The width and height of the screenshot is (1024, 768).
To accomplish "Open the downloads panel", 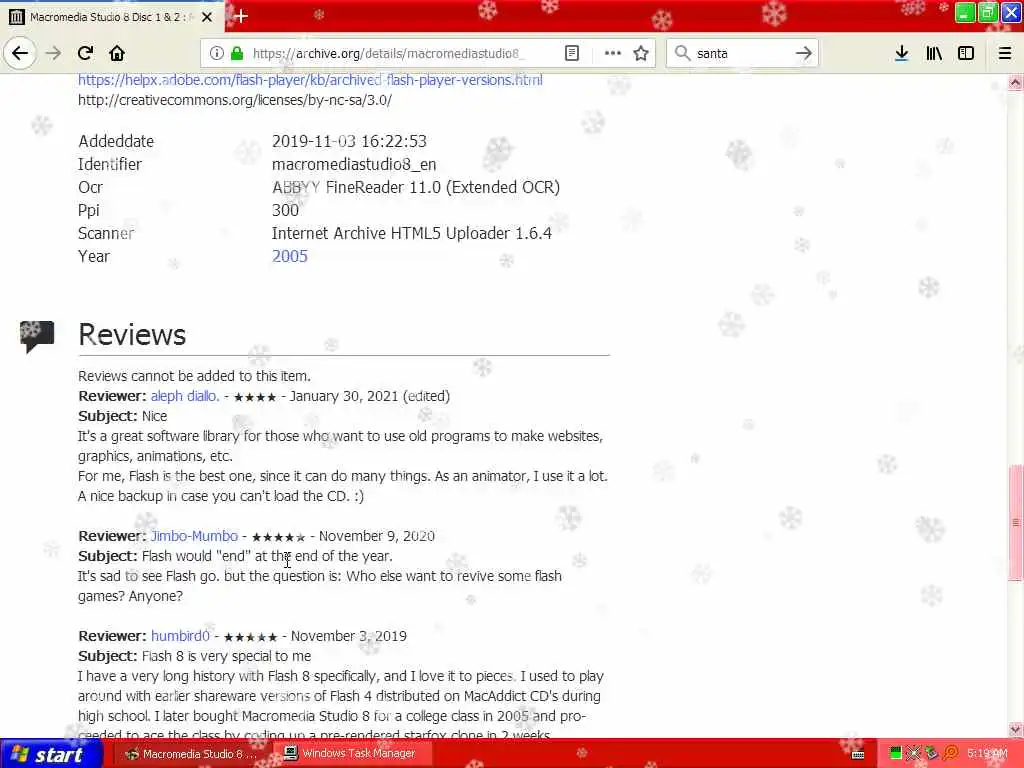I will pyautogui.click(x=902, y=53).
